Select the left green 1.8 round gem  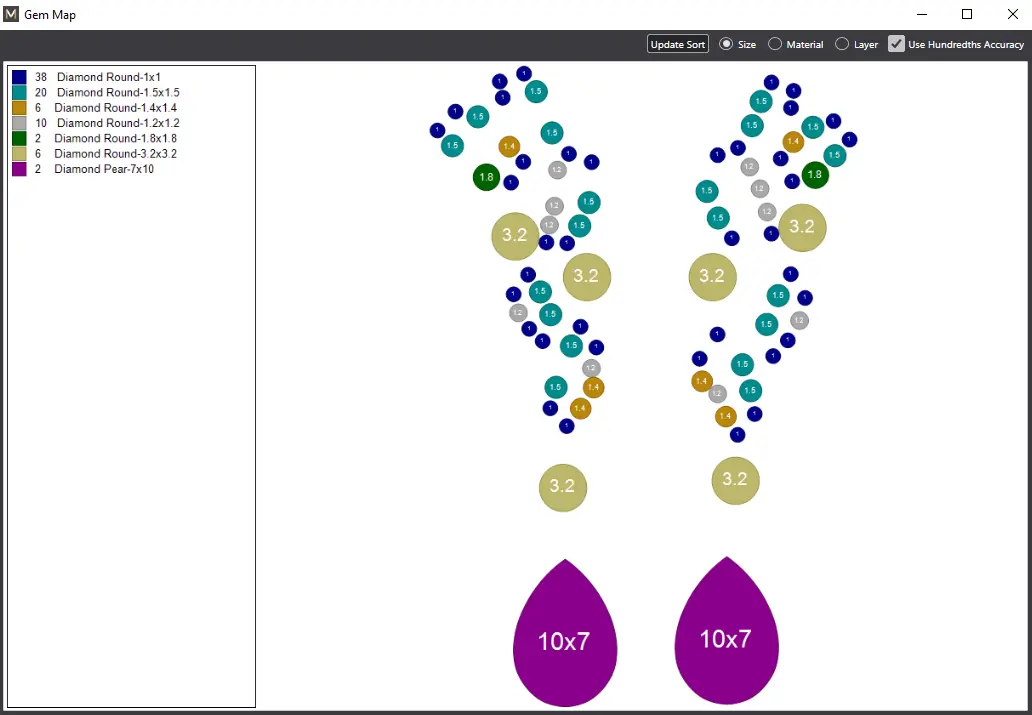pos(486,177)
